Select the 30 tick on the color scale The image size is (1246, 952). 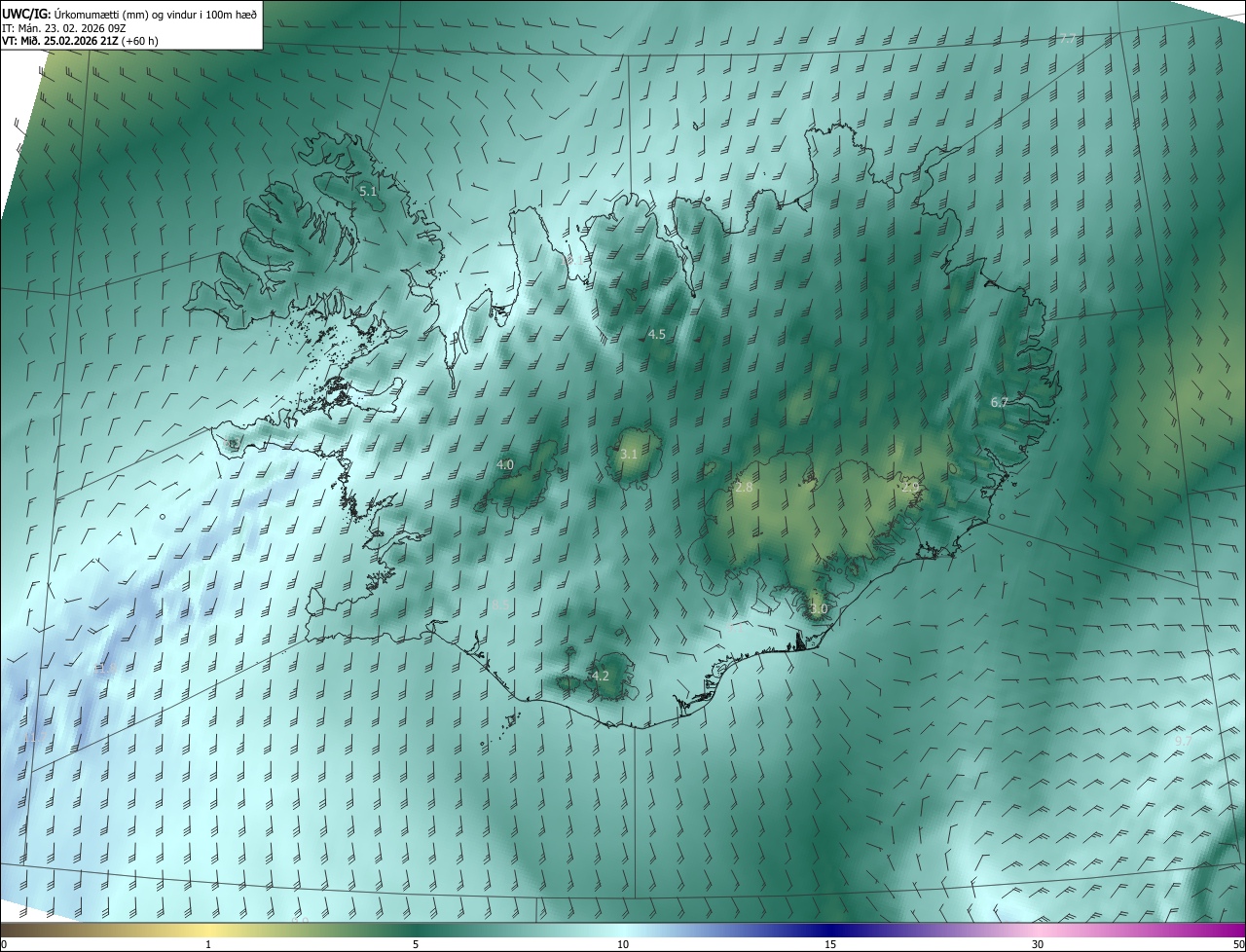[x=1038, y=945]
